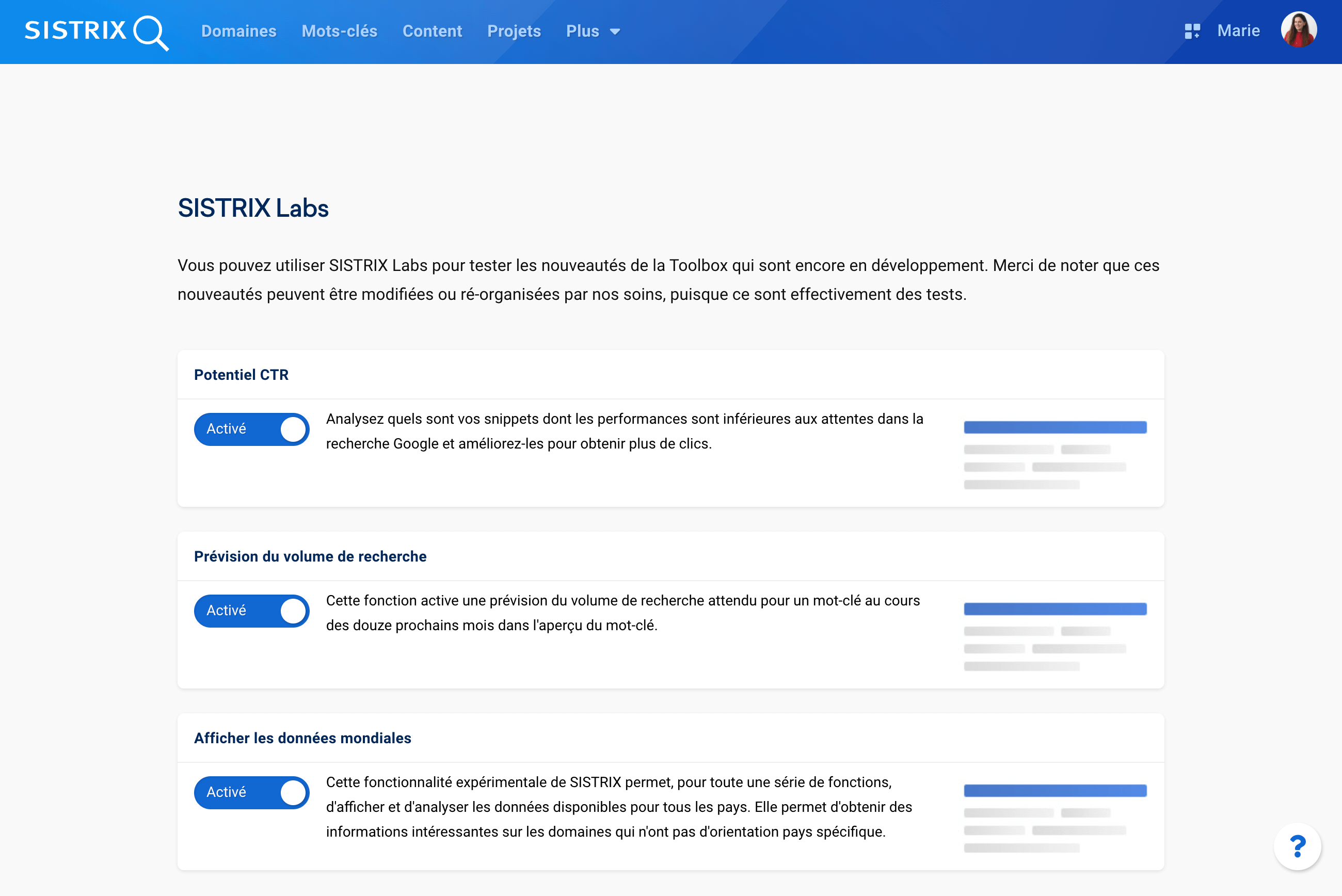Click the 'Cette fonction active une prévision' description
Screen dimensions: 1342x896
tap(622, 613)
